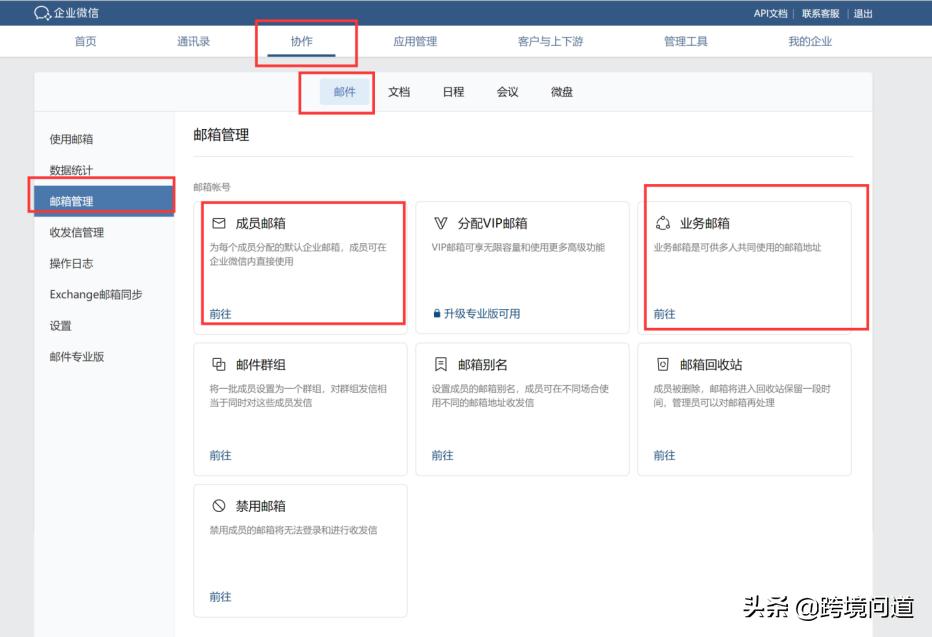The height and width of the screenshot is (637, 932).
Task: Click 退出 to log out
Action: (x=862, y=13)
